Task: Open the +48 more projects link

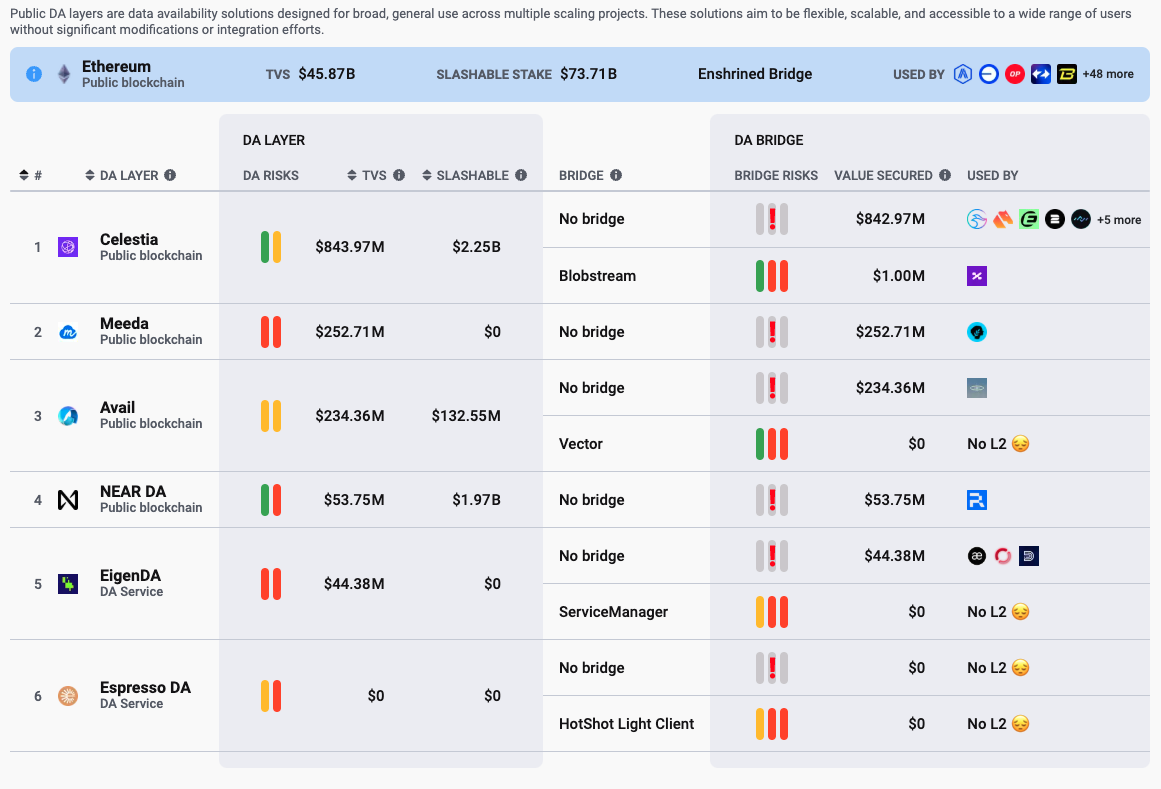Action: click(1108, 74)
